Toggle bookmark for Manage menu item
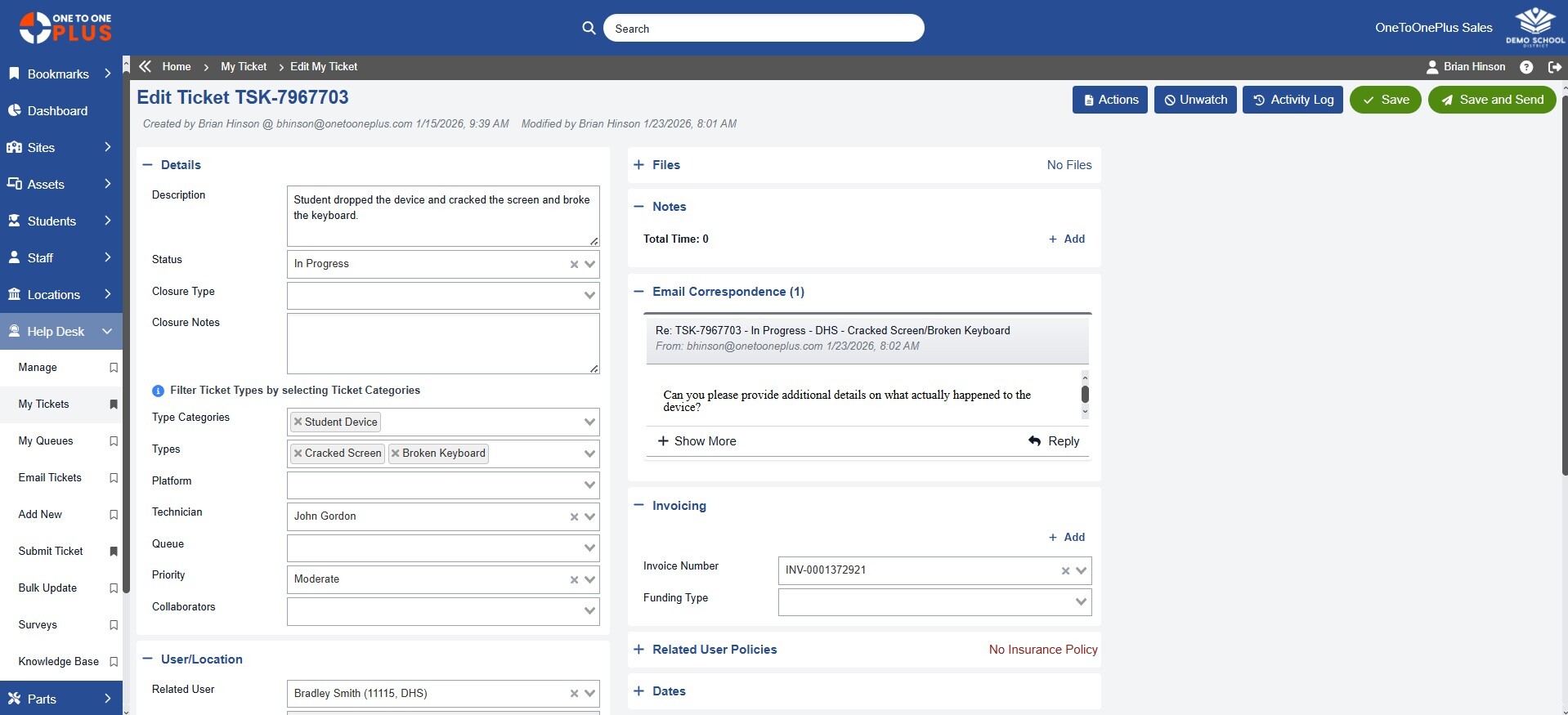Viewport: 1568px width, 715px height. point(114,368)
